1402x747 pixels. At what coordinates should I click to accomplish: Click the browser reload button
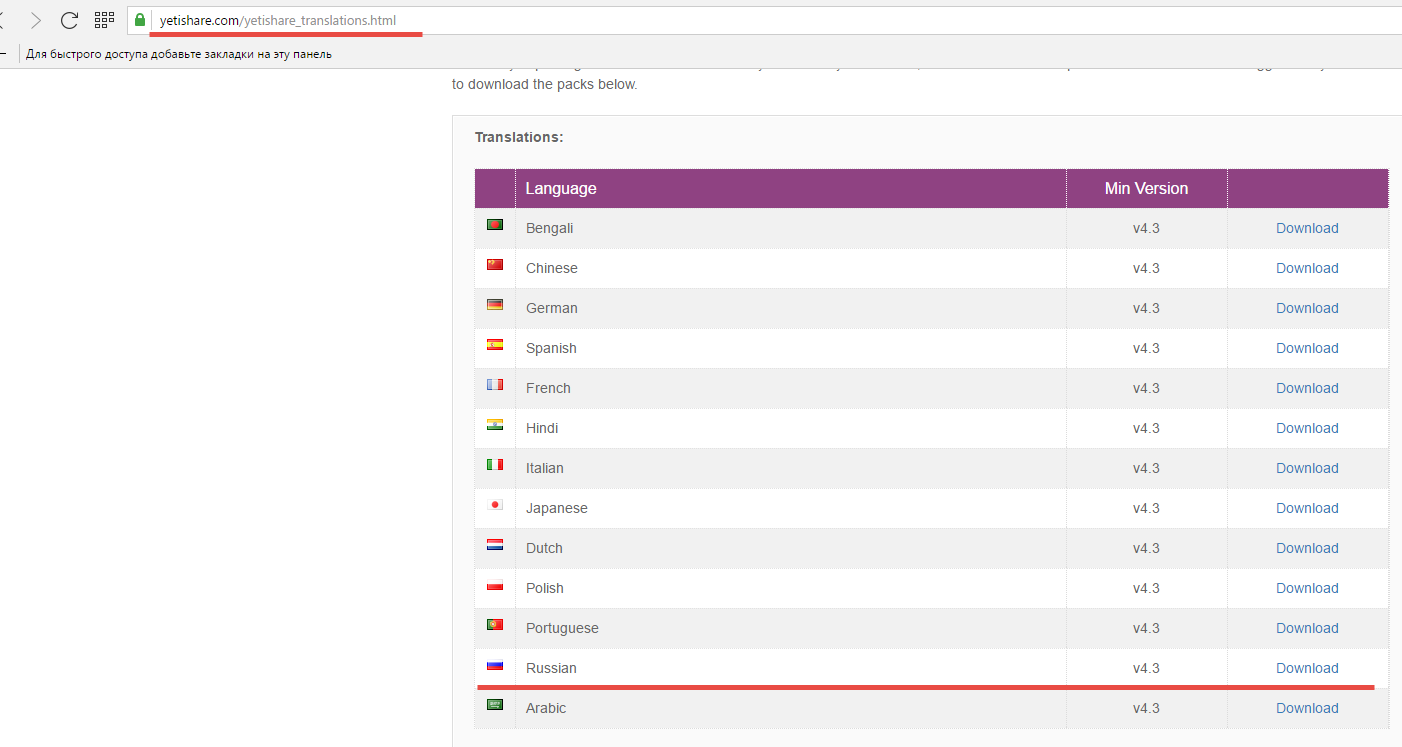pyautogui.click(x=69, y=20)
